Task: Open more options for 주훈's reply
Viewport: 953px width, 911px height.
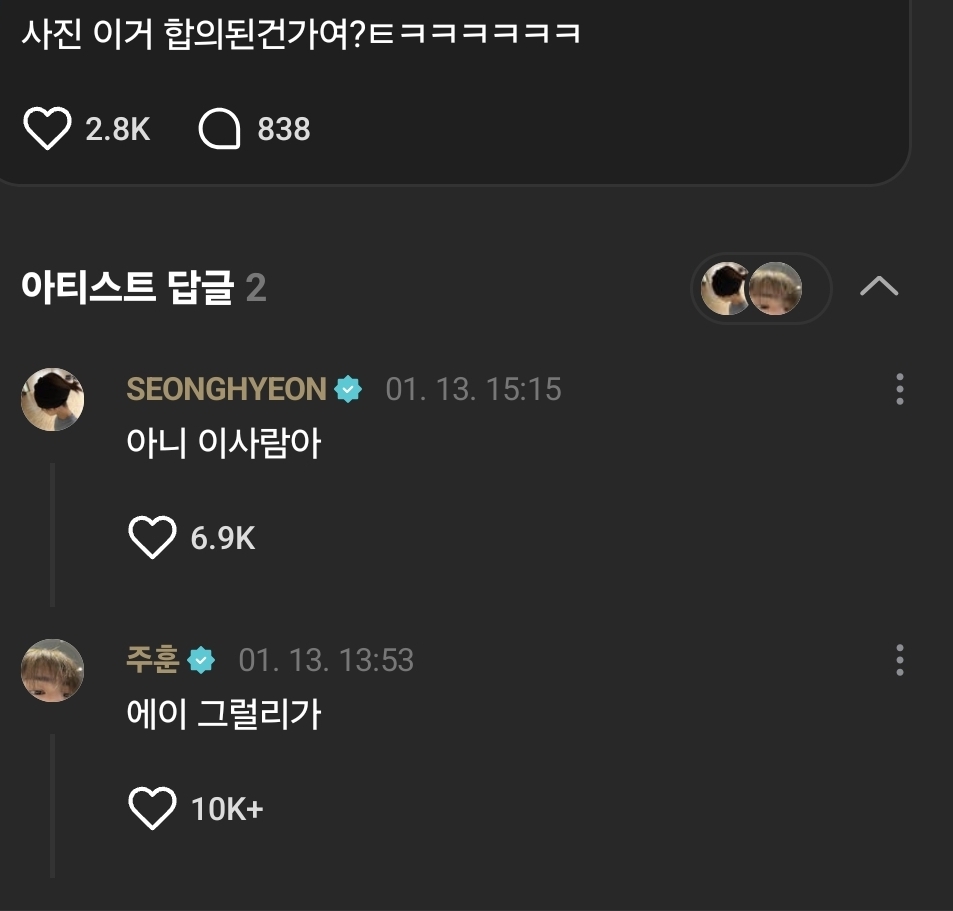Action: (900, 660)
